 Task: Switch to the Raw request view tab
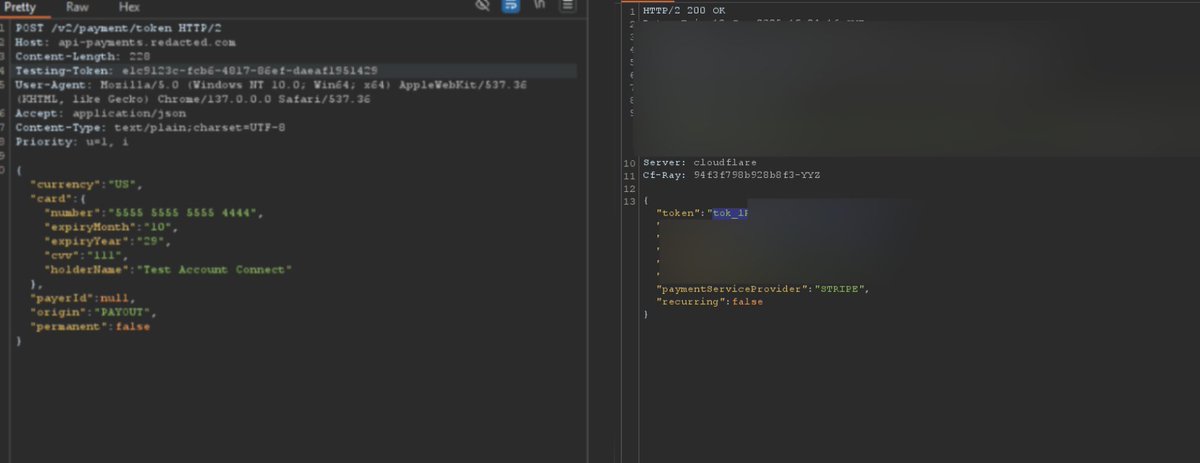click(78, 7)
